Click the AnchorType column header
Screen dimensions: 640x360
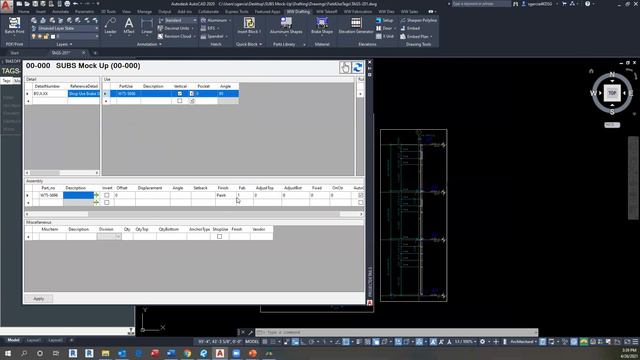[x=199, y=229]
